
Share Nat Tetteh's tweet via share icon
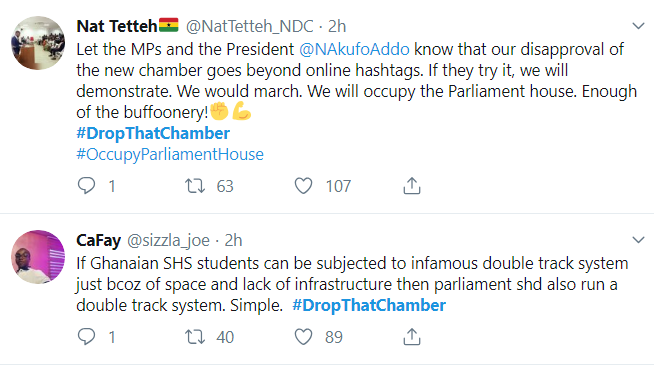pyautogui.click(x=412, y=186)
